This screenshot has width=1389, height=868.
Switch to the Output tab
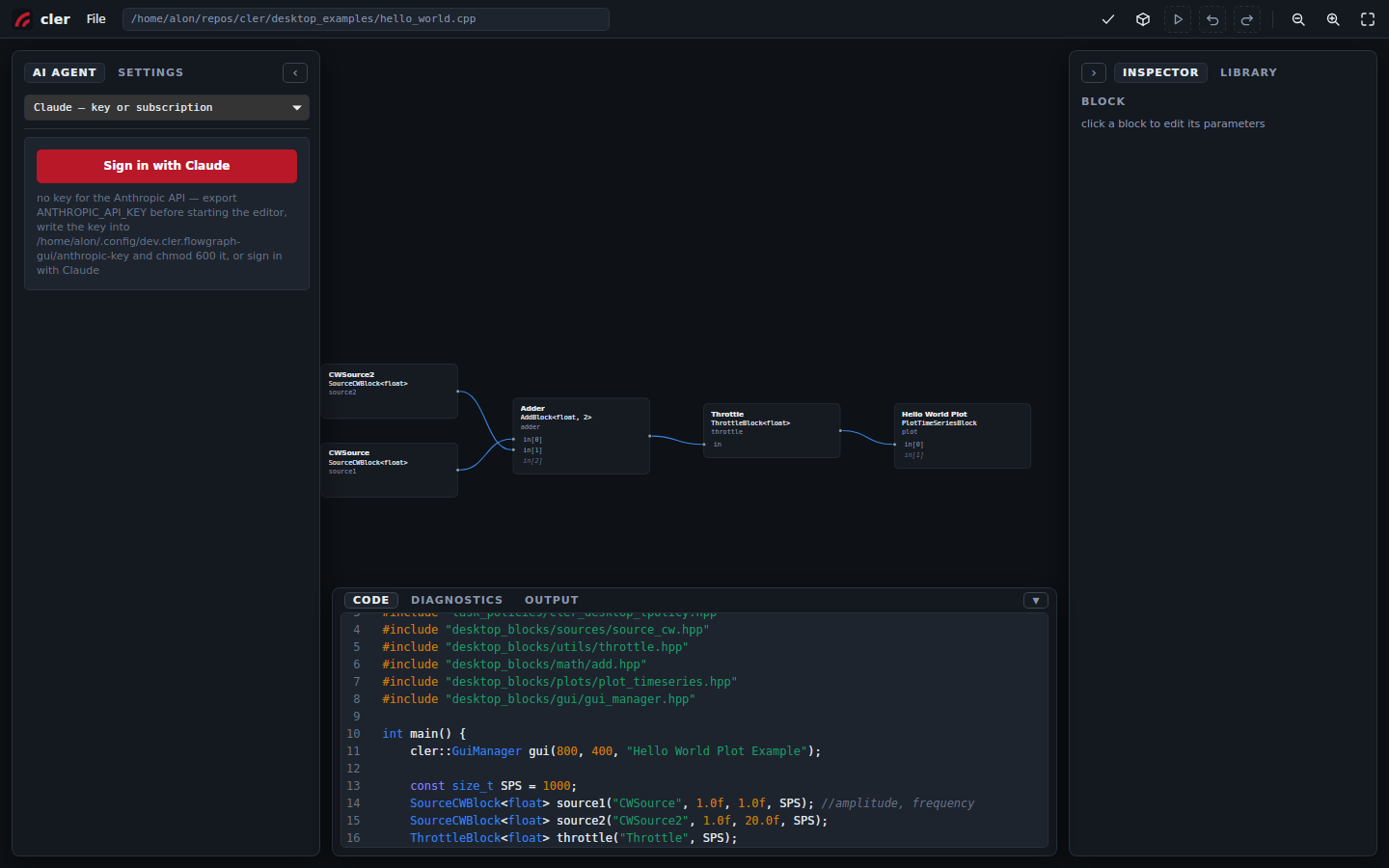(552, 600)
